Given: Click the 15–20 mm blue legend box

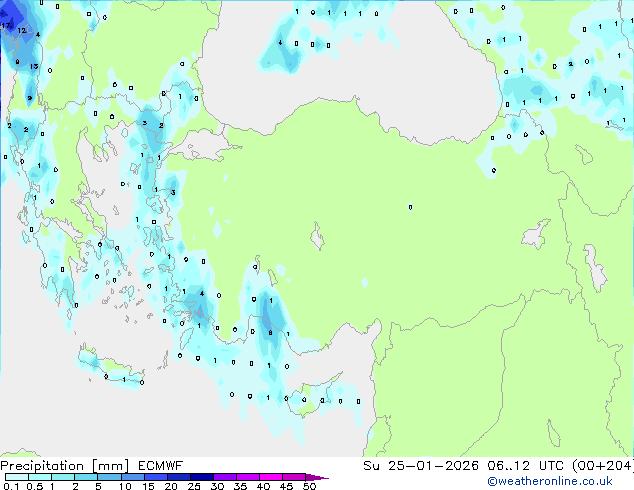Looking at the screenshot, I should [x=155, y=477].
